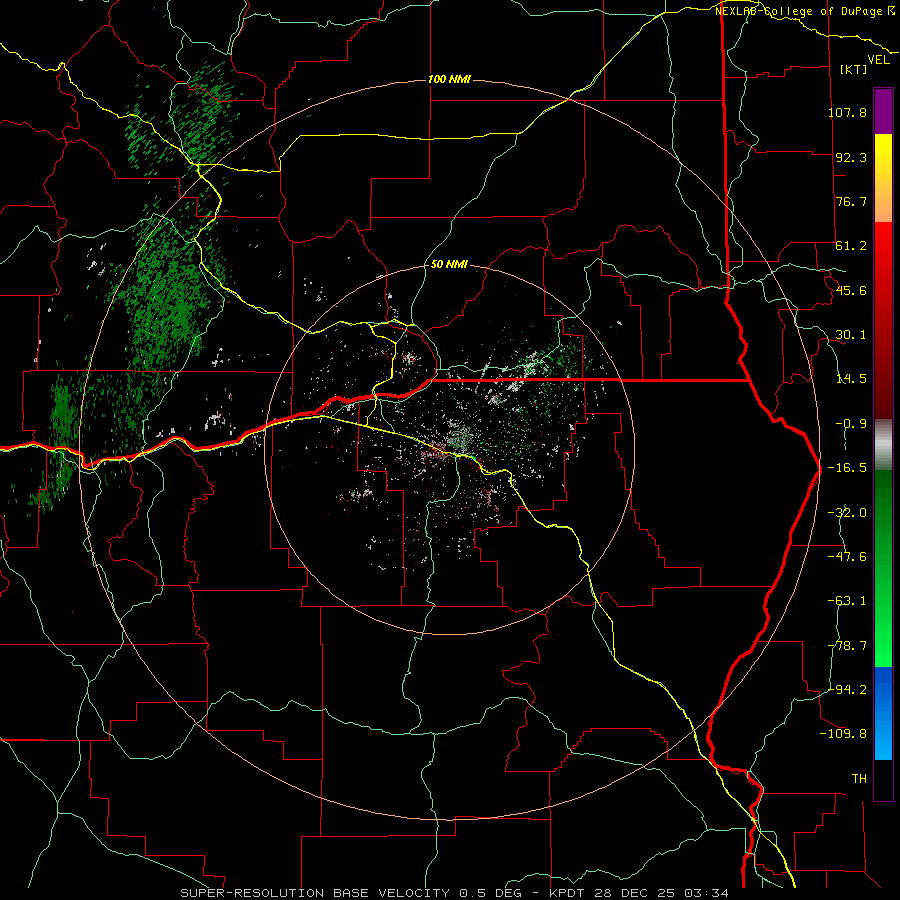Click the -47.6 velocity scale value
Screen dimensions: 900x900
point(847,557)
